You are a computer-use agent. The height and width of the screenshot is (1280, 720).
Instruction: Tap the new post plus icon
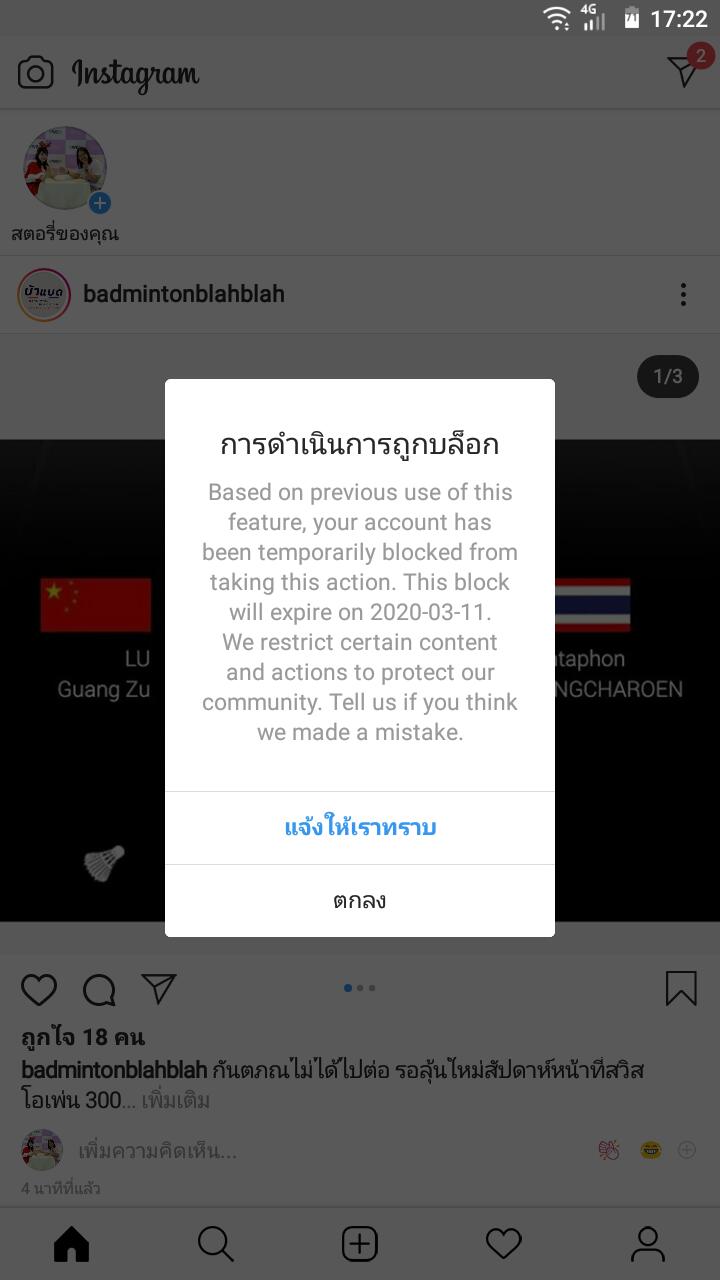tap(360, 1244)
